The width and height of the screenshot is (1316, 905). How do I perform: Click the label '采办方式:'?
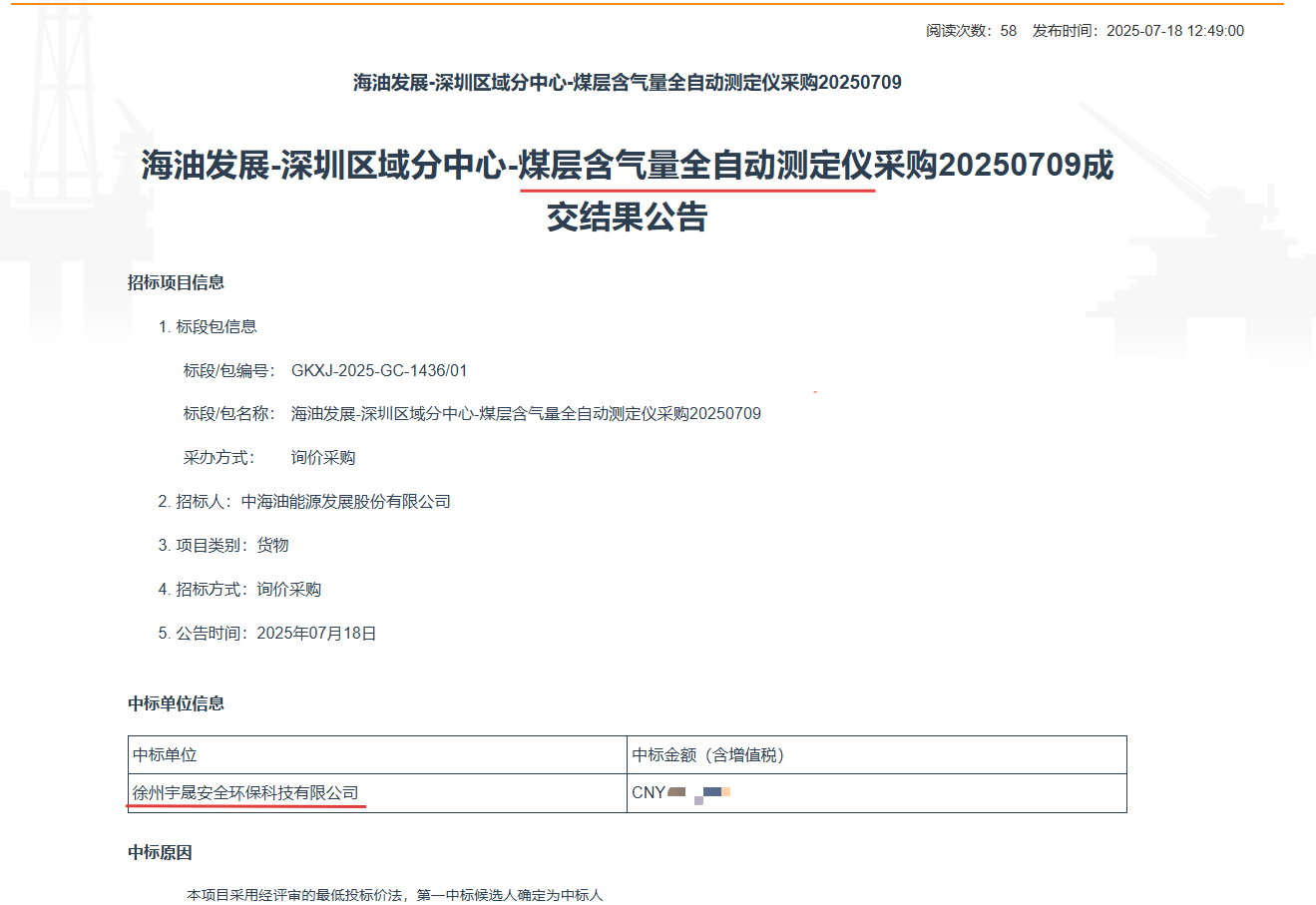(219, 457)
